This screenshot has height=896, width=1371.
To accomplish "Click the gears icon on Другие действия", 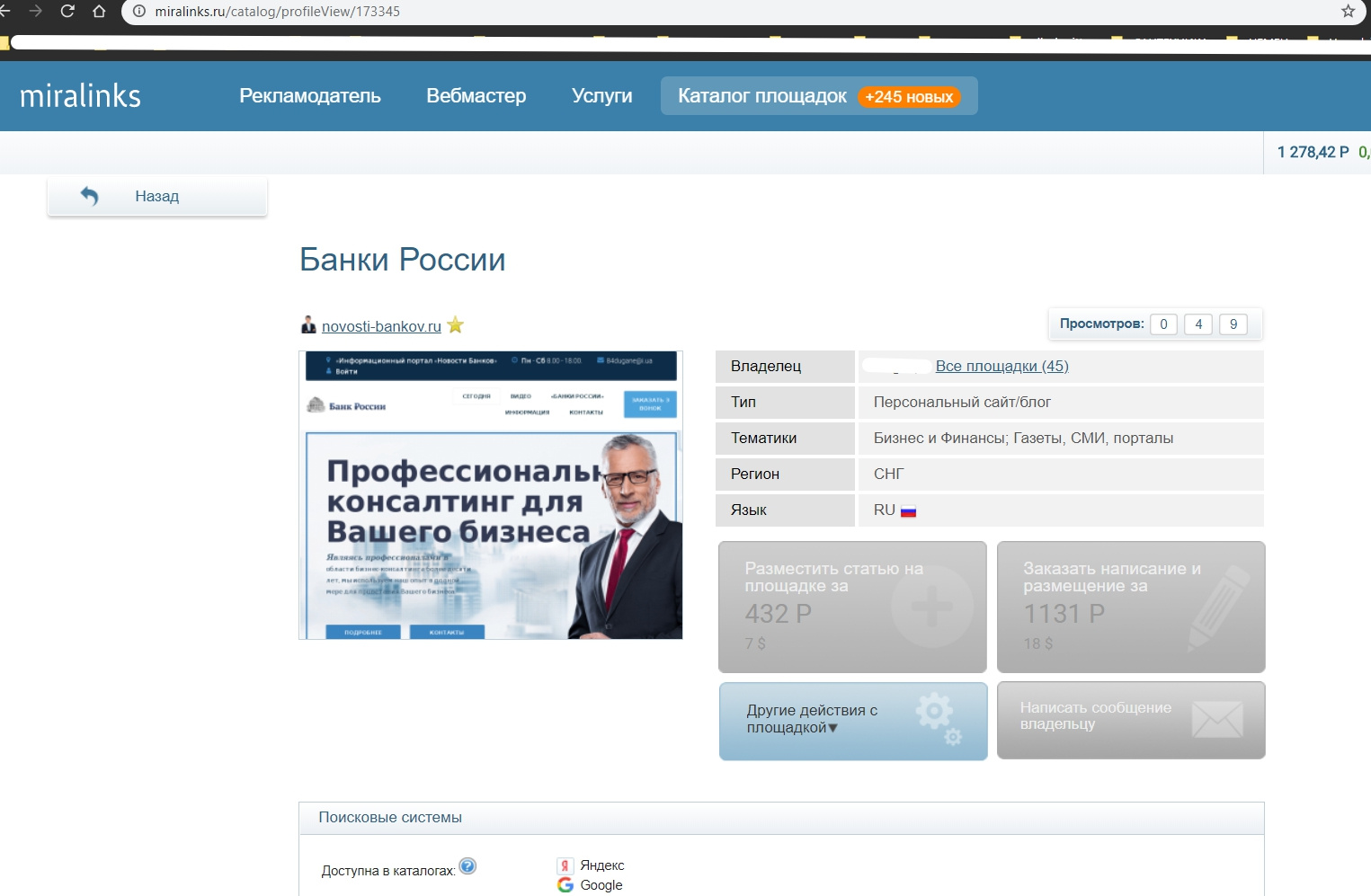I will (939, 719).
